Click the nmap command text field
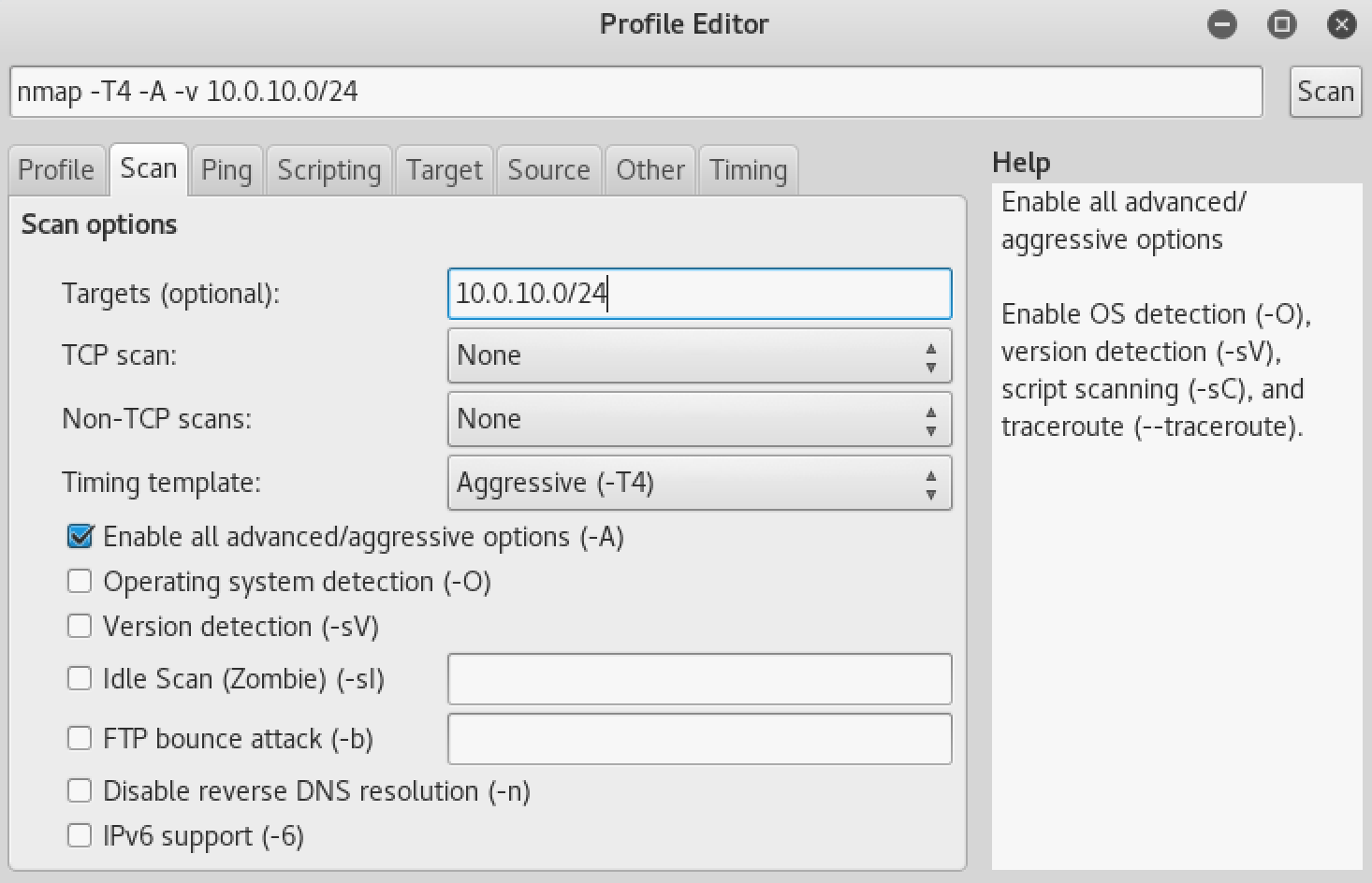The height and width of the screenshot is (883, 1372). [x=636, y=92]
